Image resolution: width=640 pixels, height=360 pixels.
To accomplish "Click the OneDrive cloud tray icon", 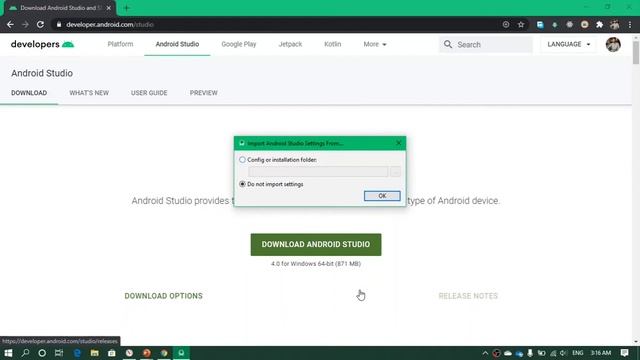I will point(508,353).
